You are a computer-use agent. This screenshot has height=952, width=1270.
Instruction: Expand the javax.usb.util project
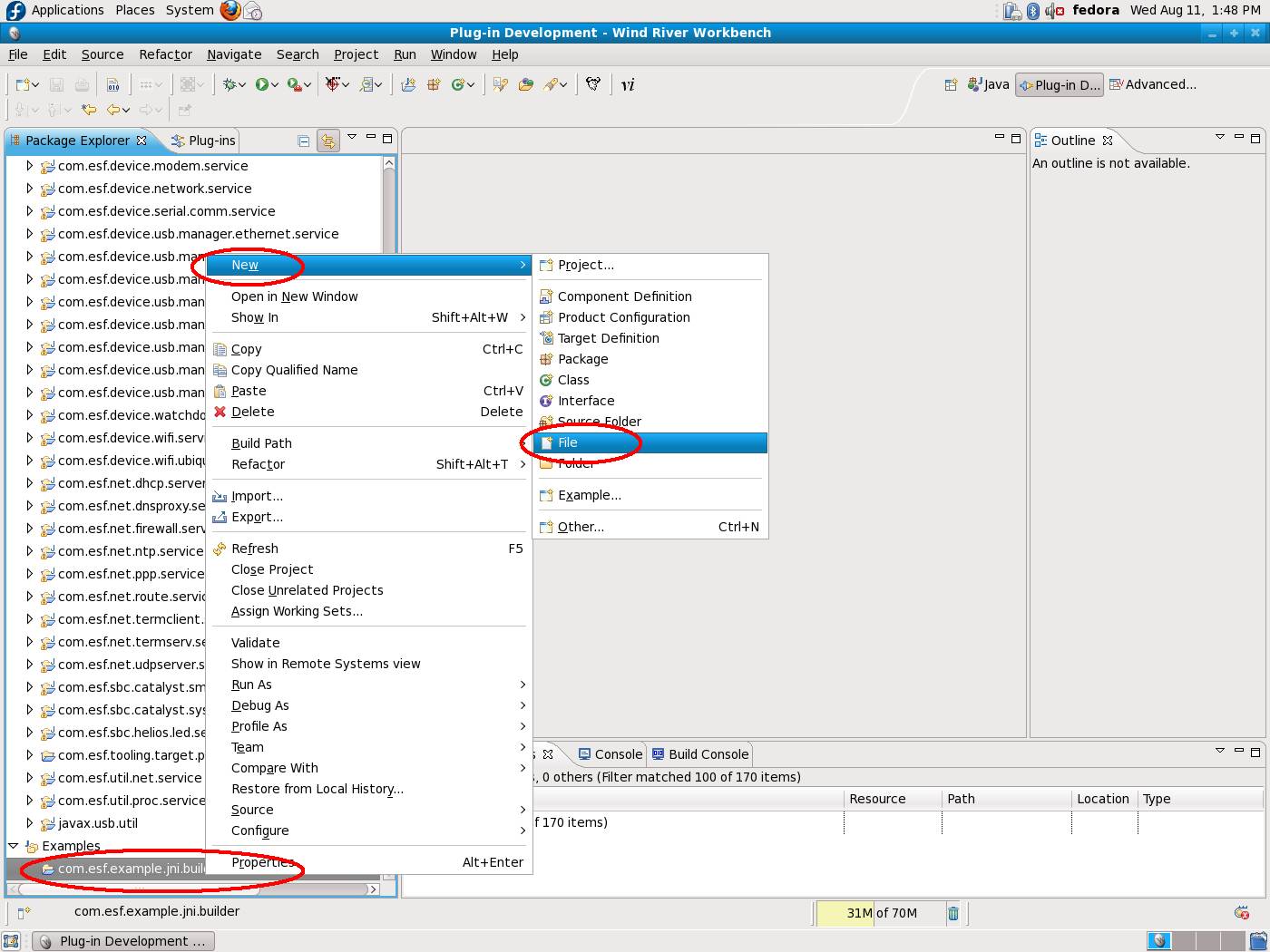coord(29,823)
